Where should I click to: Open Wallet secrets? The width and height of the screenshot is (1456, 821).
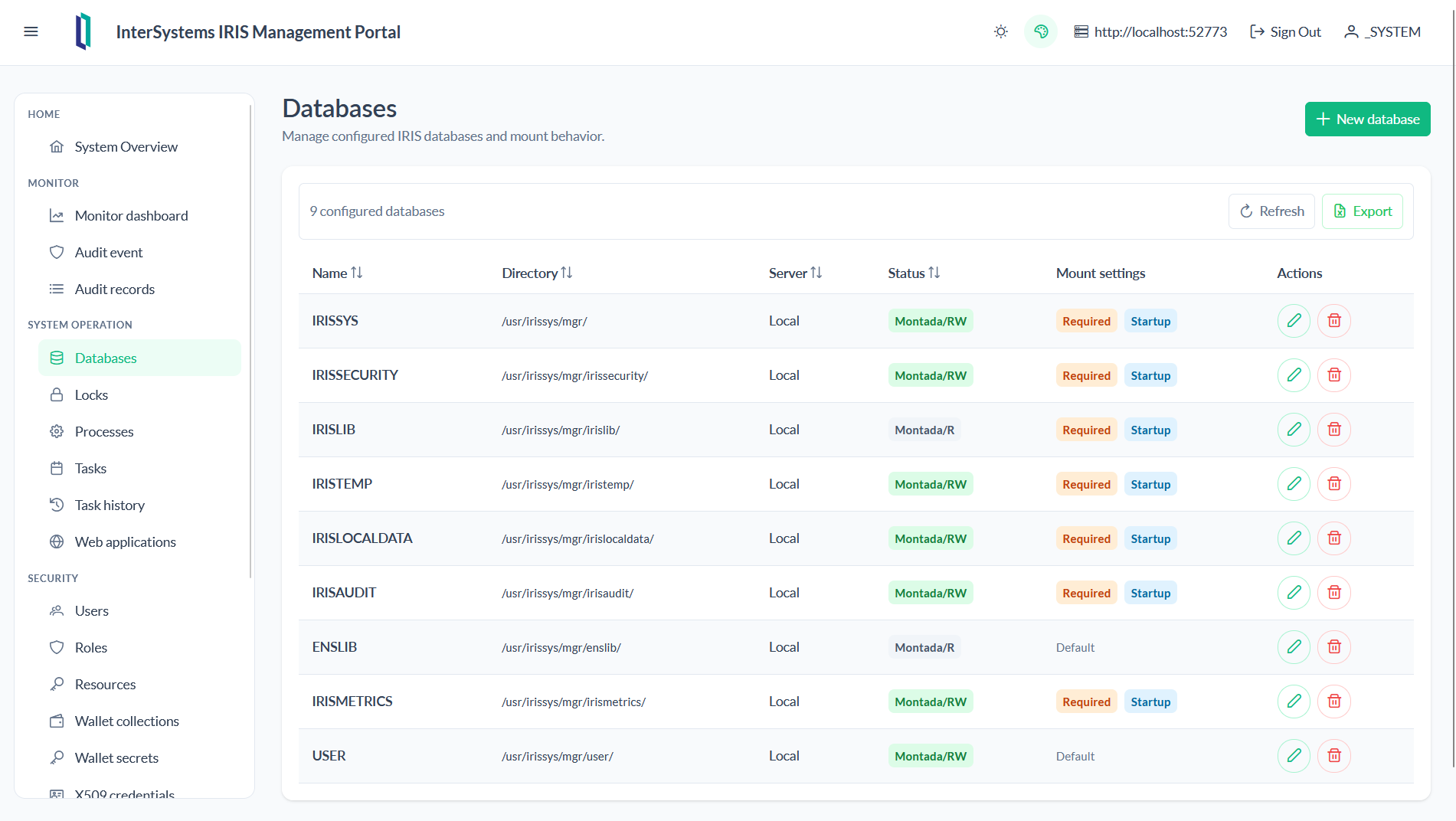pos(139,757)
